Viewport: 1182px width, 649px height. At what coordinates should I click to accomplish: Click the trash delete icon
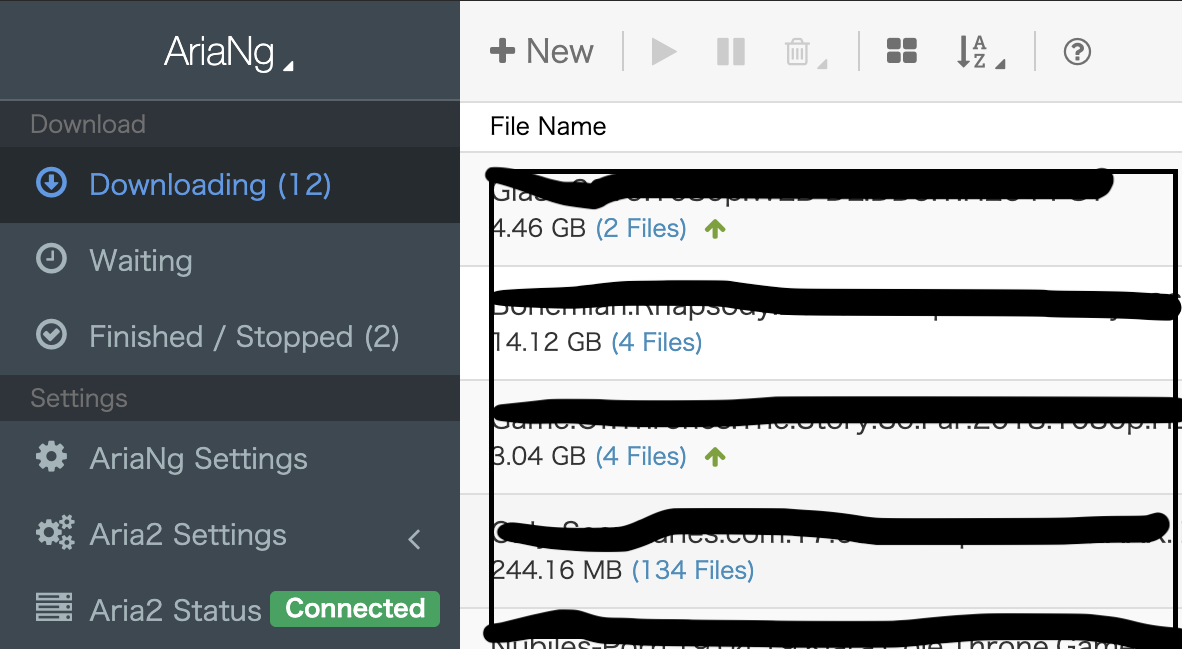798,52
